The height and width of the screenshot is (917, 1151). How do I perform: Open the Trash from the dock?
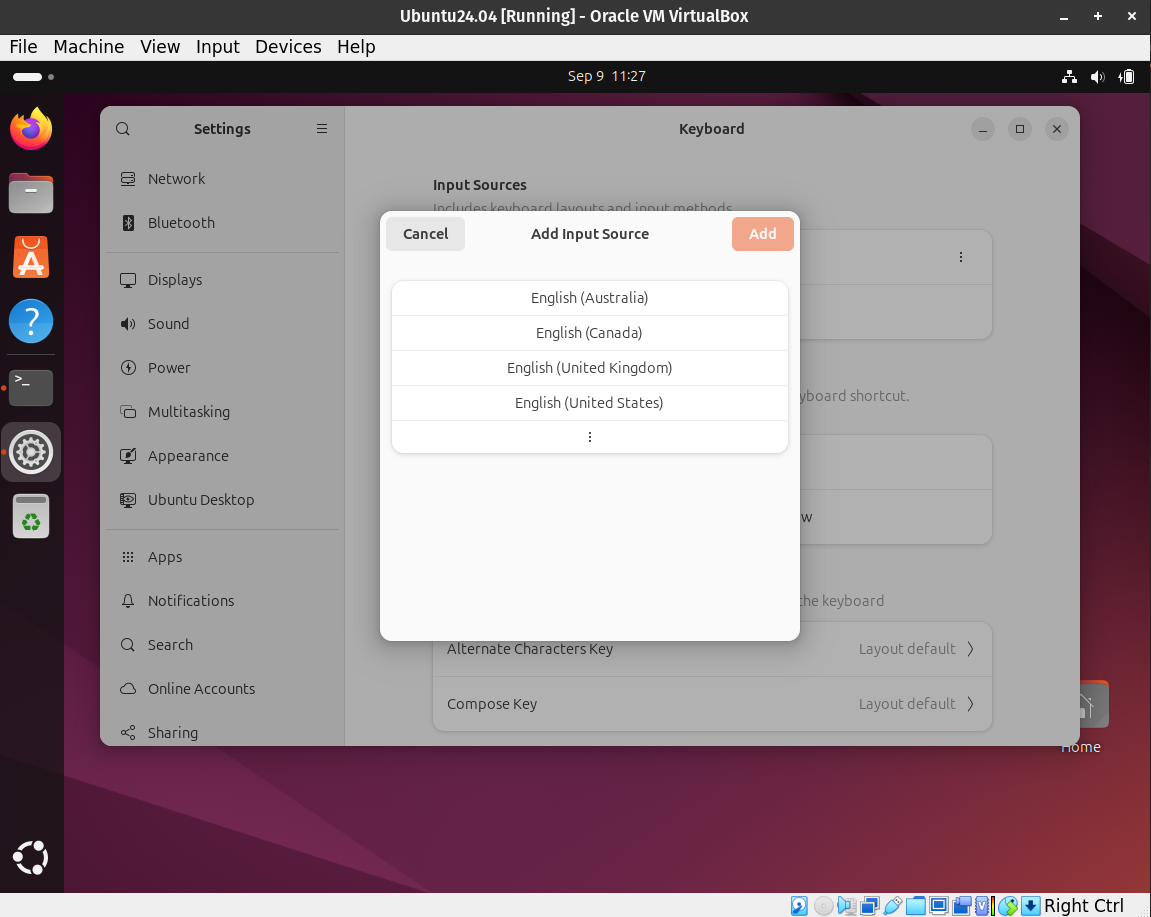31,516
